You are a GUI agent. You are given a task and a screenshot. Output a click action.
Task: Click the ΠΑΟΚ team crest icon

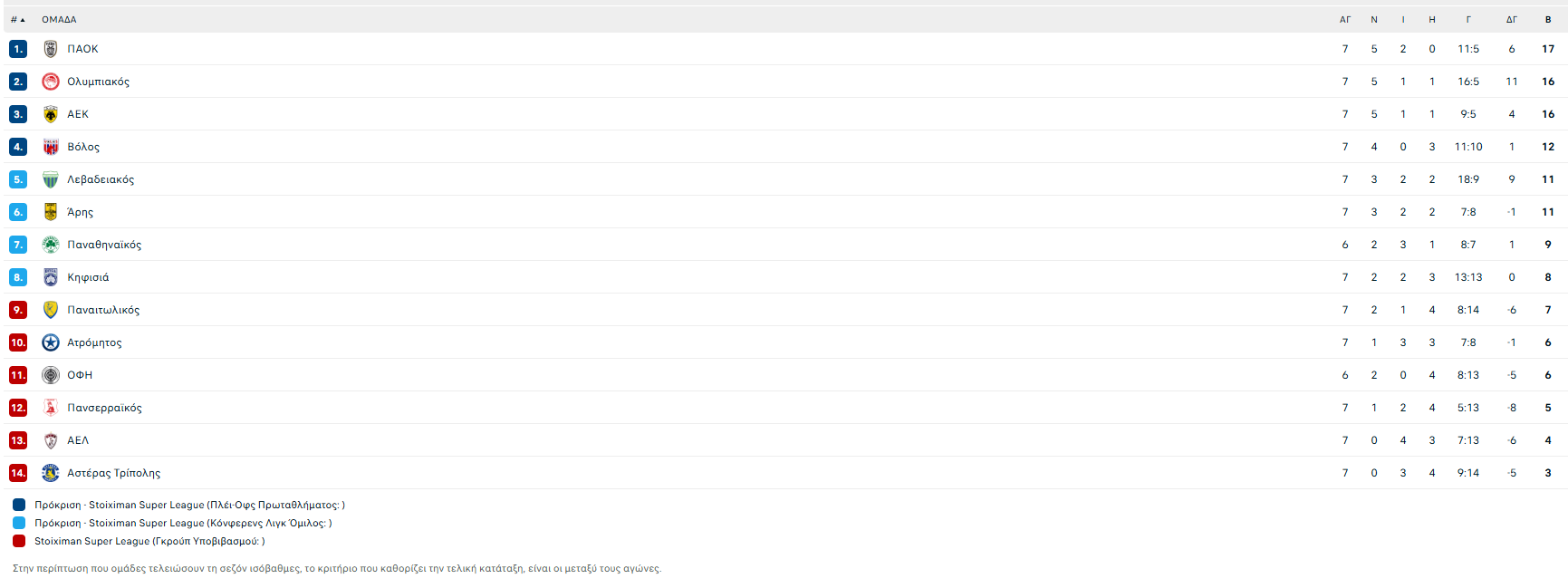pyautogui.click(x=51, y=49)
